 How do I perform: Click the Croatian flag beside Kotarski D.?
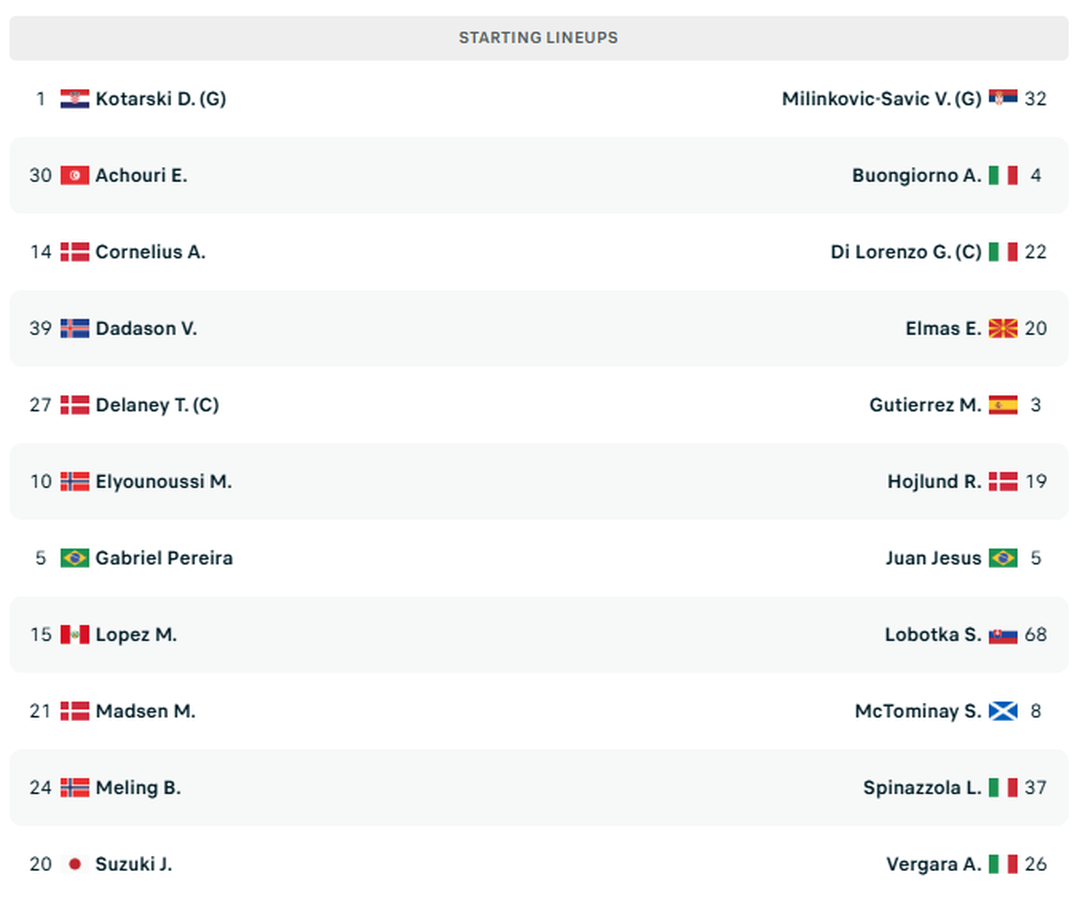coord(74,99)
